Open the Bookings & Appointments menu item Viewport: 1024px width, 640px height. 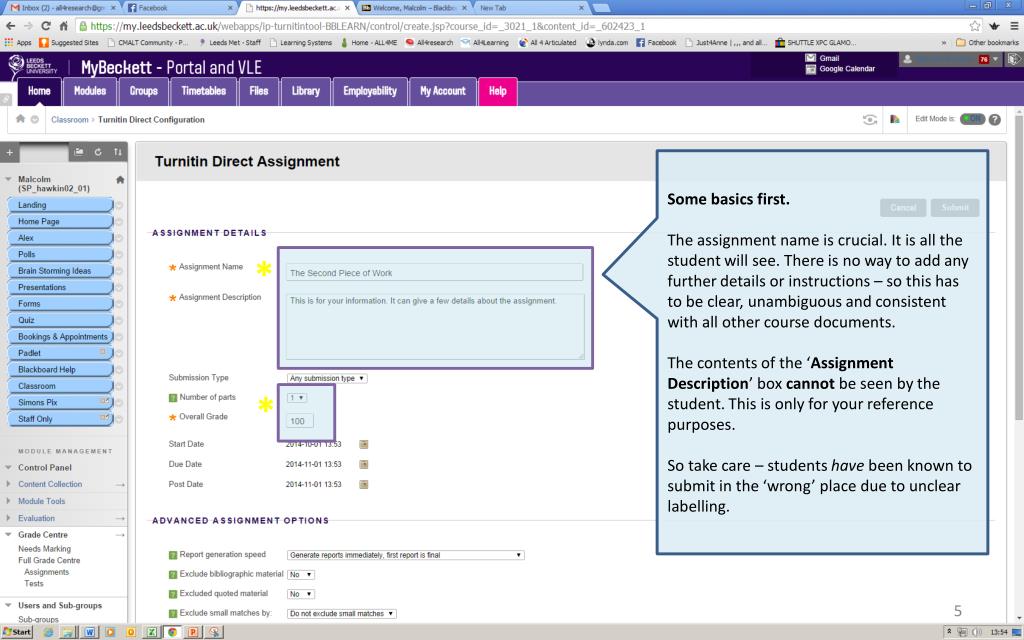tap(60, 337)
